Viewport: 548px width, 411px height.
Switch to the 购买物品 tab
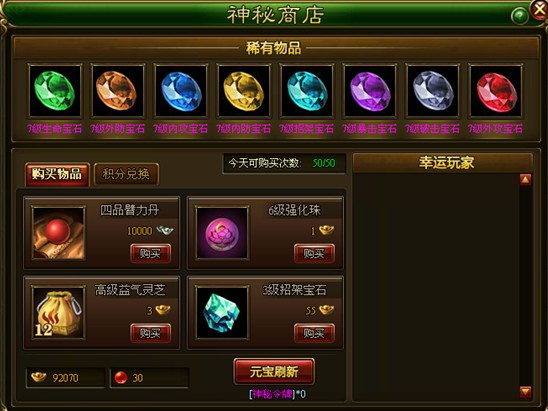pos(57,174)
